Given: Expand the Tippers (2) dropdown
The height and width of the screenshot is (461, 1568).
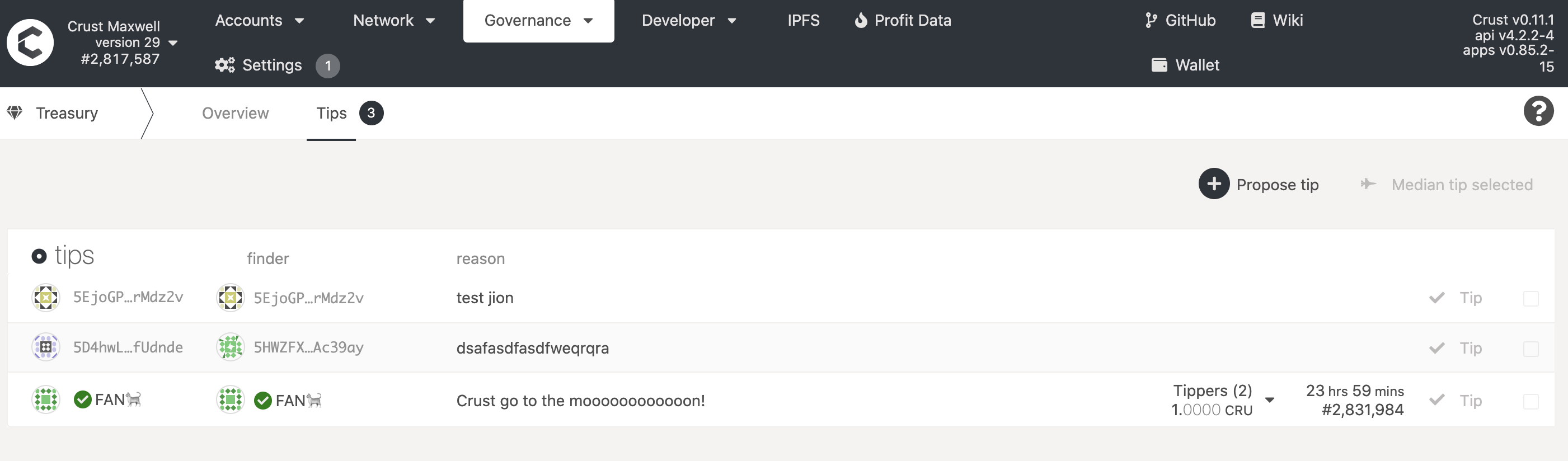Looking at the screenshot, I should (1269, 399).
